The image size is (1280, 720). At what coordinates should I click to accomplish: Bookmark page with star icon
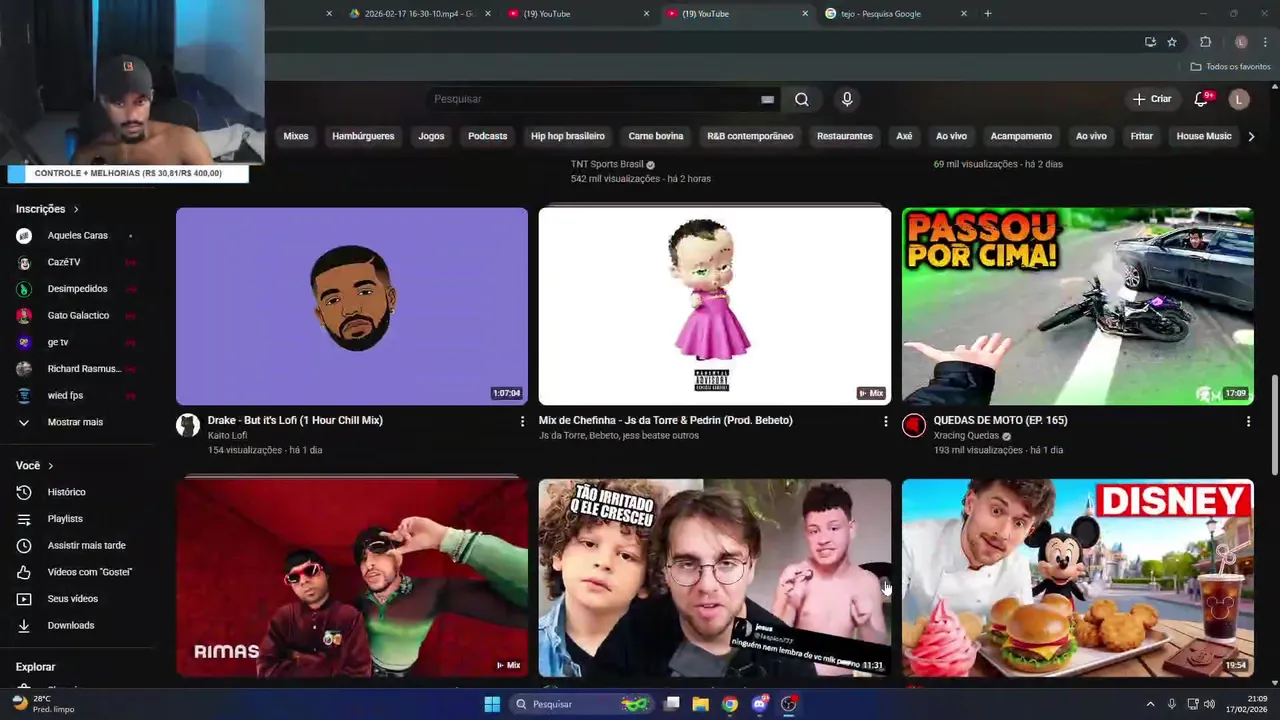[x=1172, y=42]
